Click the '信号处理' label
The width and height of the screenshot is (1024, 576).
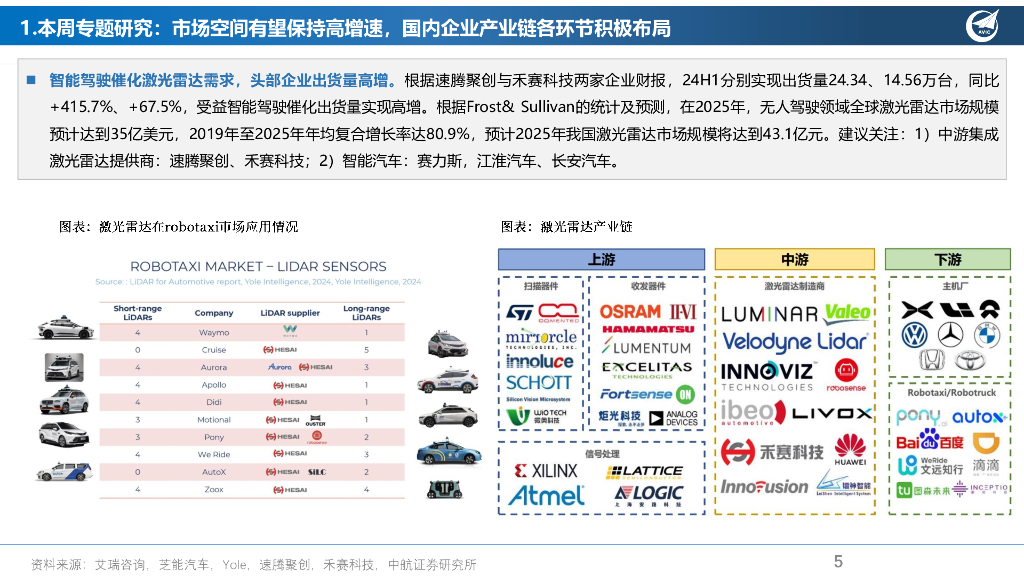pyautogui.click(x=602, y=453)
